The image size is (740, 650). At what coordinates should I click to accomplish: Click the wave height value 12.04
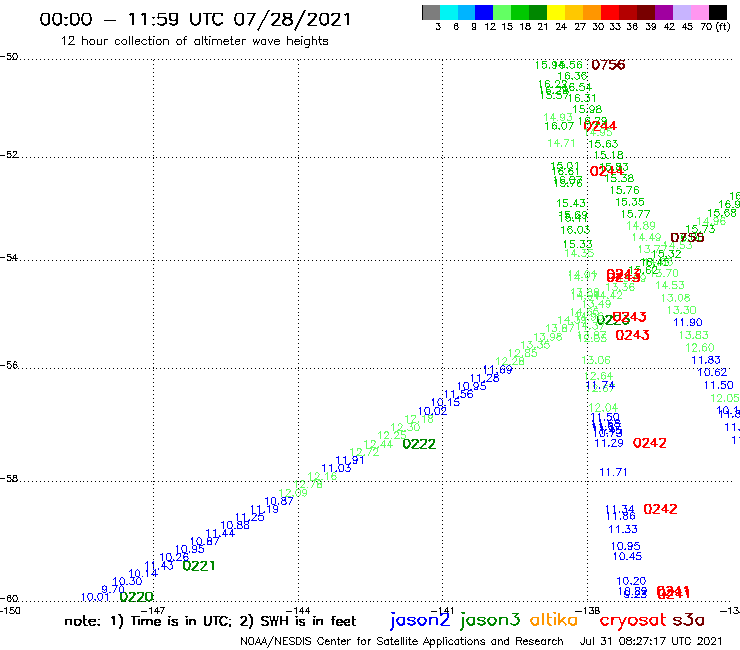pyautogui.click(x=603, y=407)
